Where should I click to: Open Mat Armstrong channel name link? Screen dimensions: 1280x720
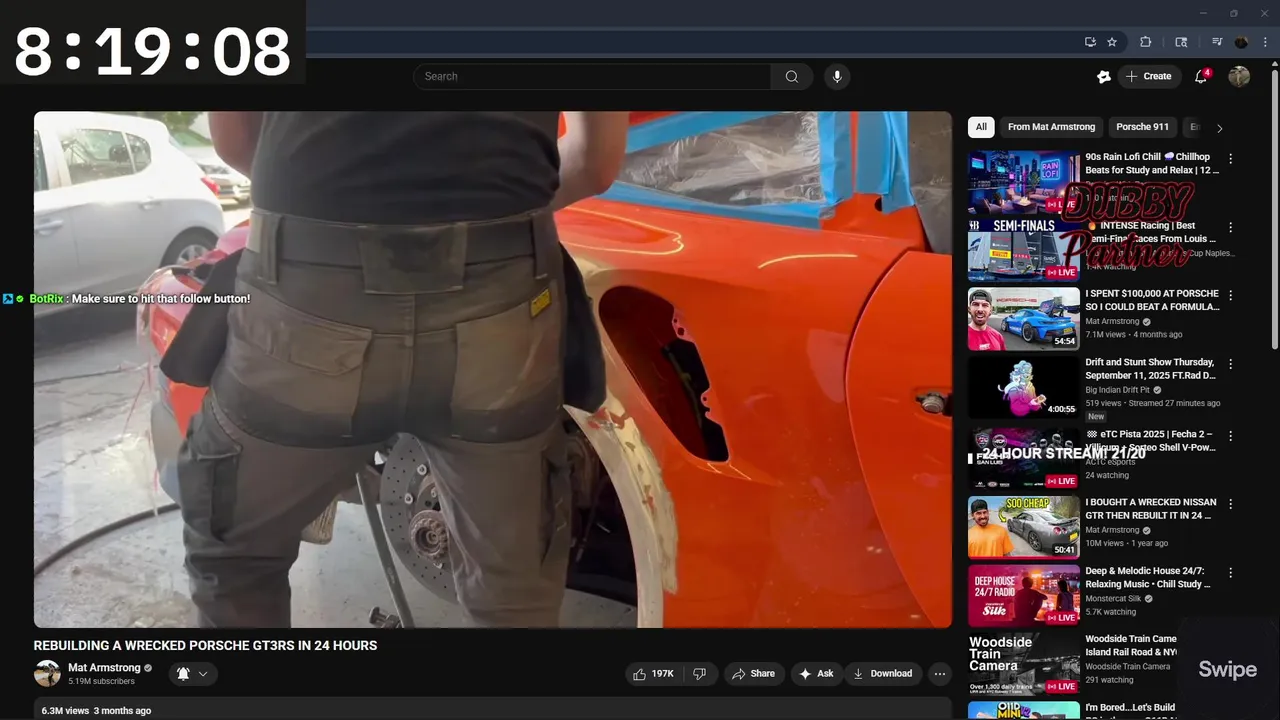coord(104,667)
